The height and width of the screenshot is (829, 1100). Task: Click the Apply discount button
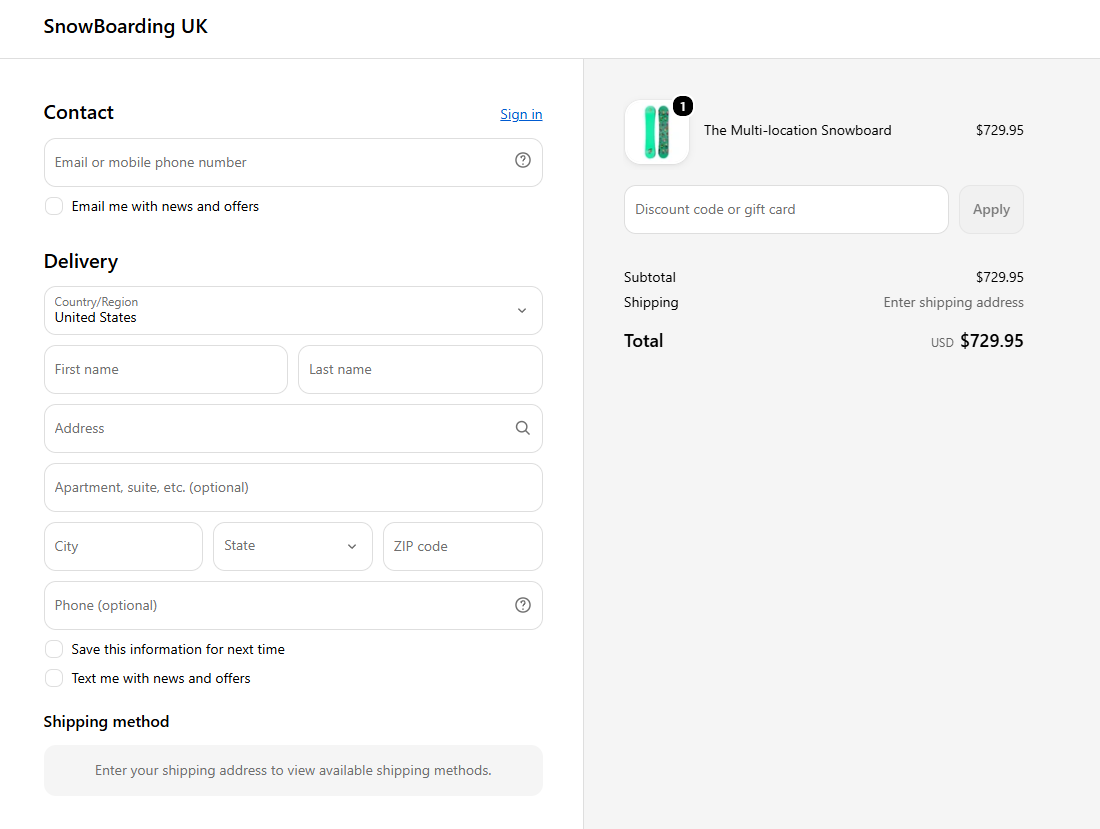pyautogui.click(x=991, y=210)
